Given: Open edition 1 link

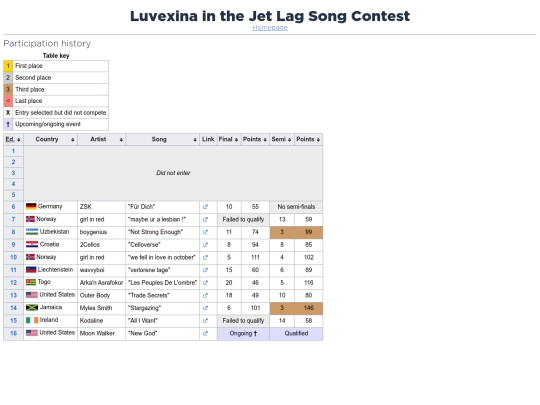Looking at the screenshot, I should coord(13,151).
